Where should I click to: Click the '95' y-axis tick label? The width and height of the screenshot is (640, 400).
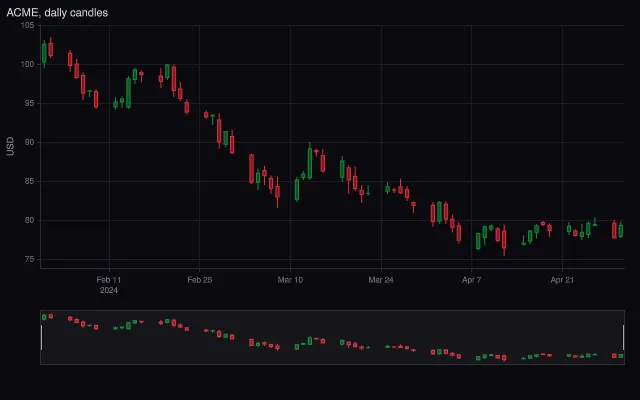pos(29,103)
